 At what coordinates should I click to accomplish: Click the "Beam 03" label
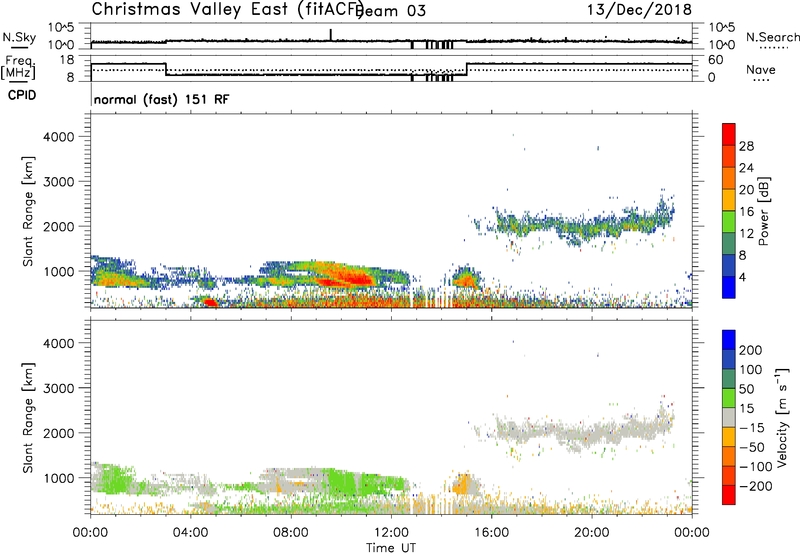point(392,11)
